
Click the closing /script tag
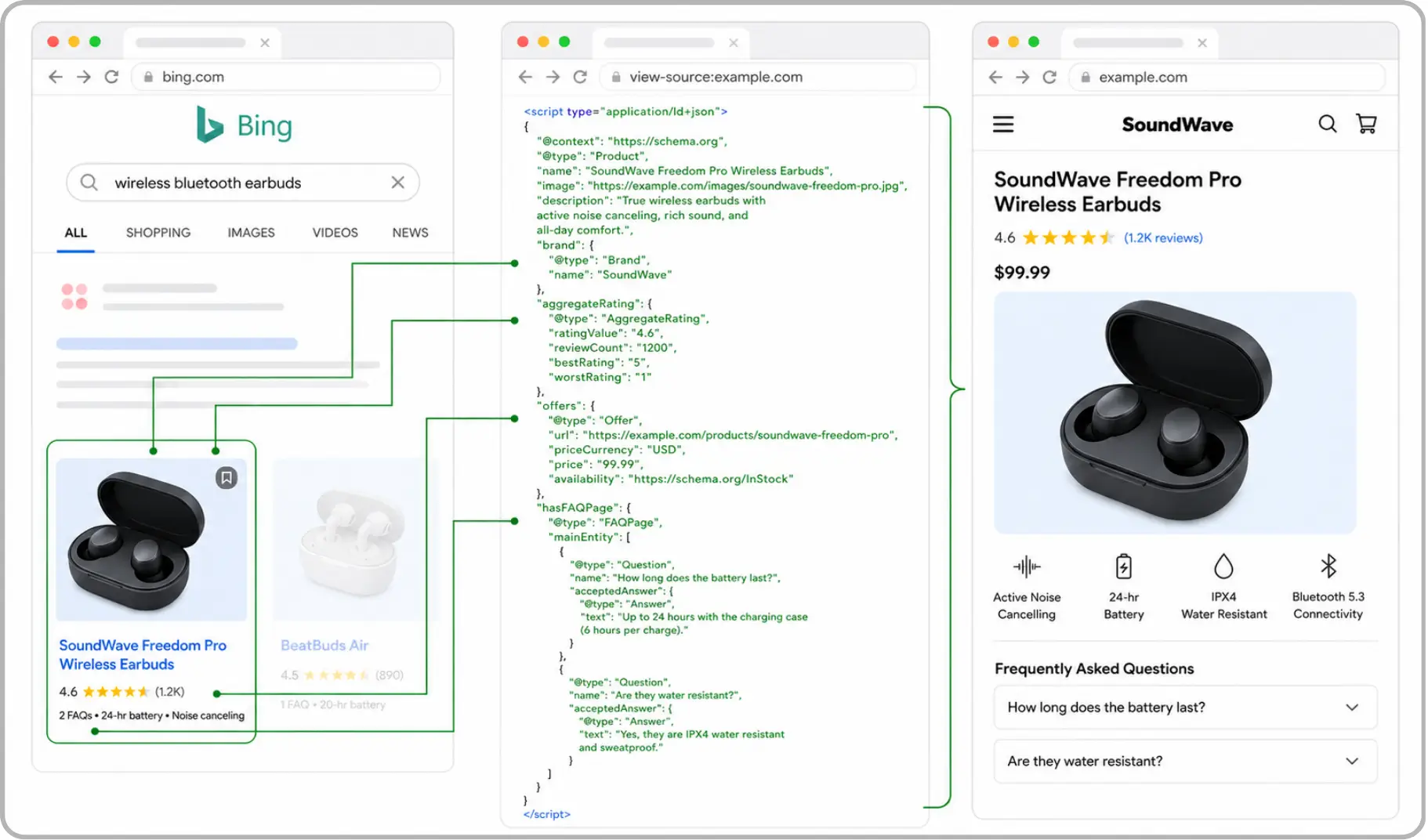click(547, 814)
